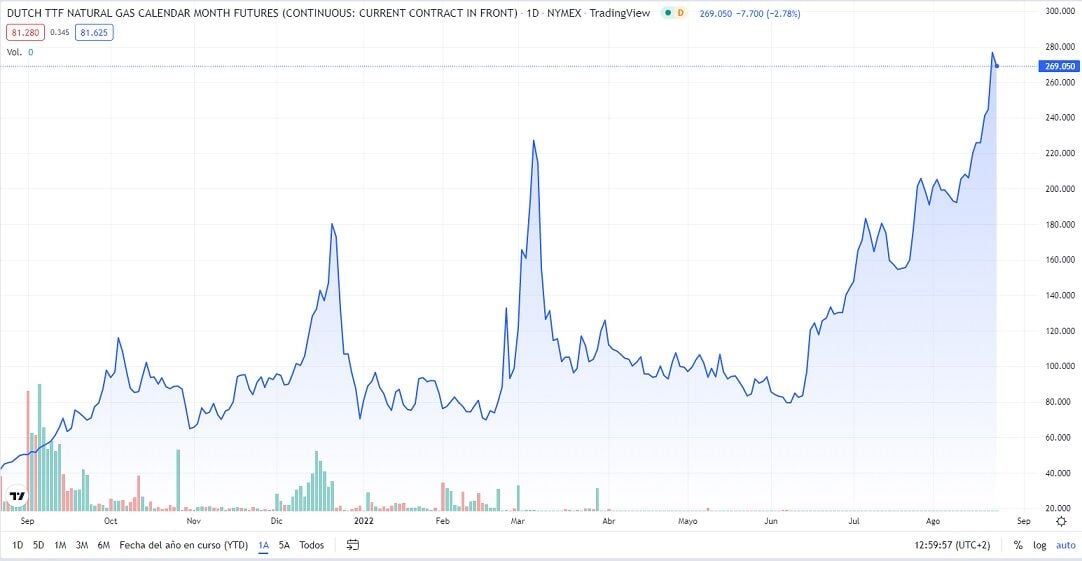
Task: Click the blue 81.625 buy price
Action: [x=94, y=32]
